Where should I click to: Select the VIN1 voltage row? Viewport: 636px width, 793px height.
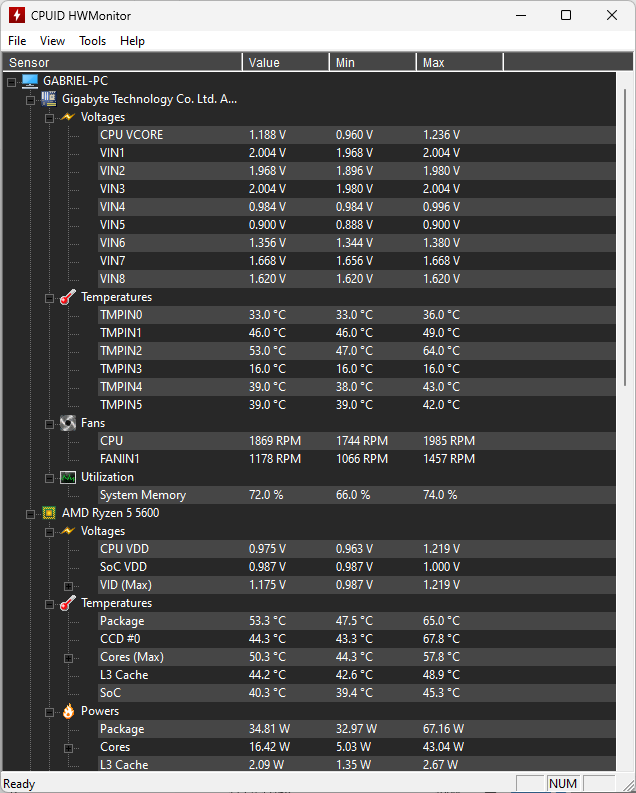point(357,153)
